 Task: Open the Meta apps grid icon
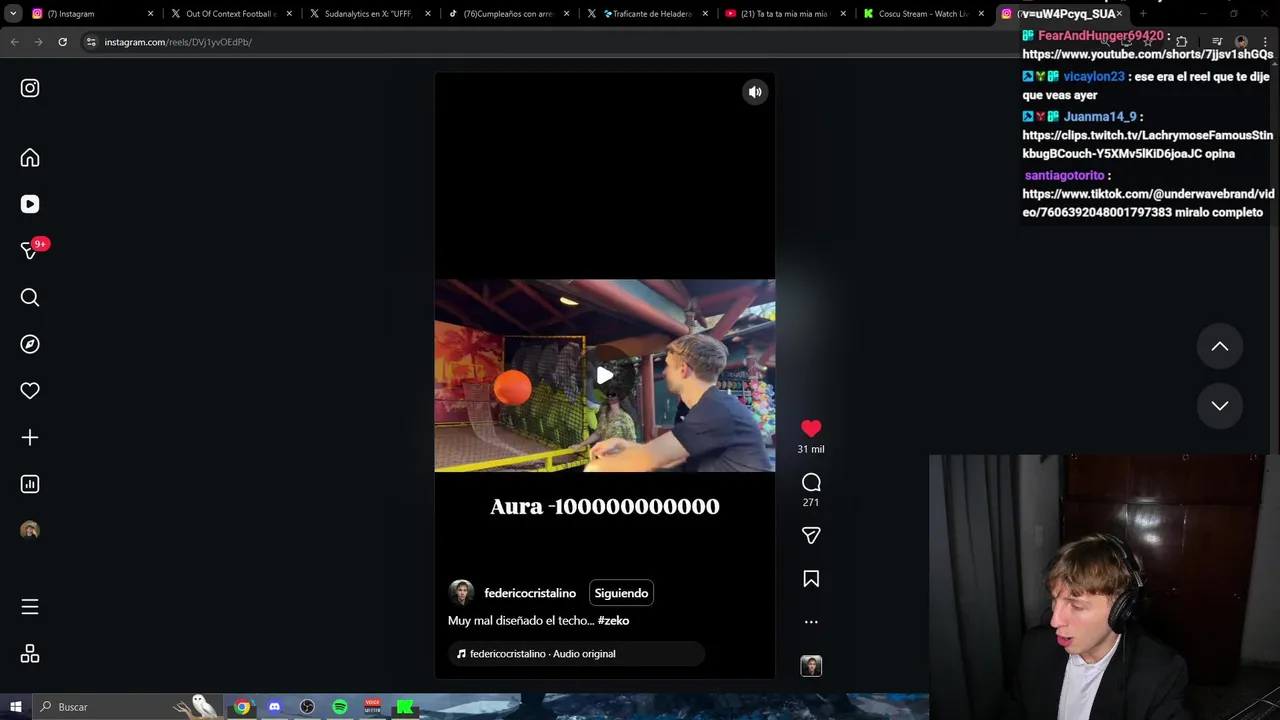pyautogui.click(x=30, y=654)
